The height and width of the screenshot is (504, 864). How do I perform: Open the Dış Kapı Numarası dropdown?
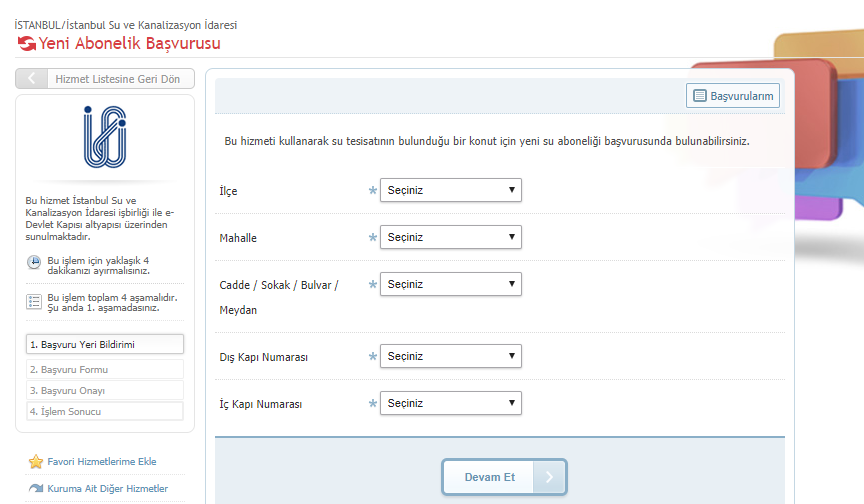pyautogui.click(x=450, y=356)
